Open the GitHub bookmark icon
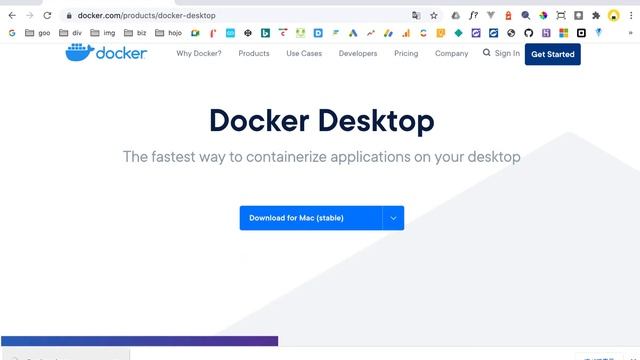The width and height of the screenshot is (640, 360). coord(529,33)
